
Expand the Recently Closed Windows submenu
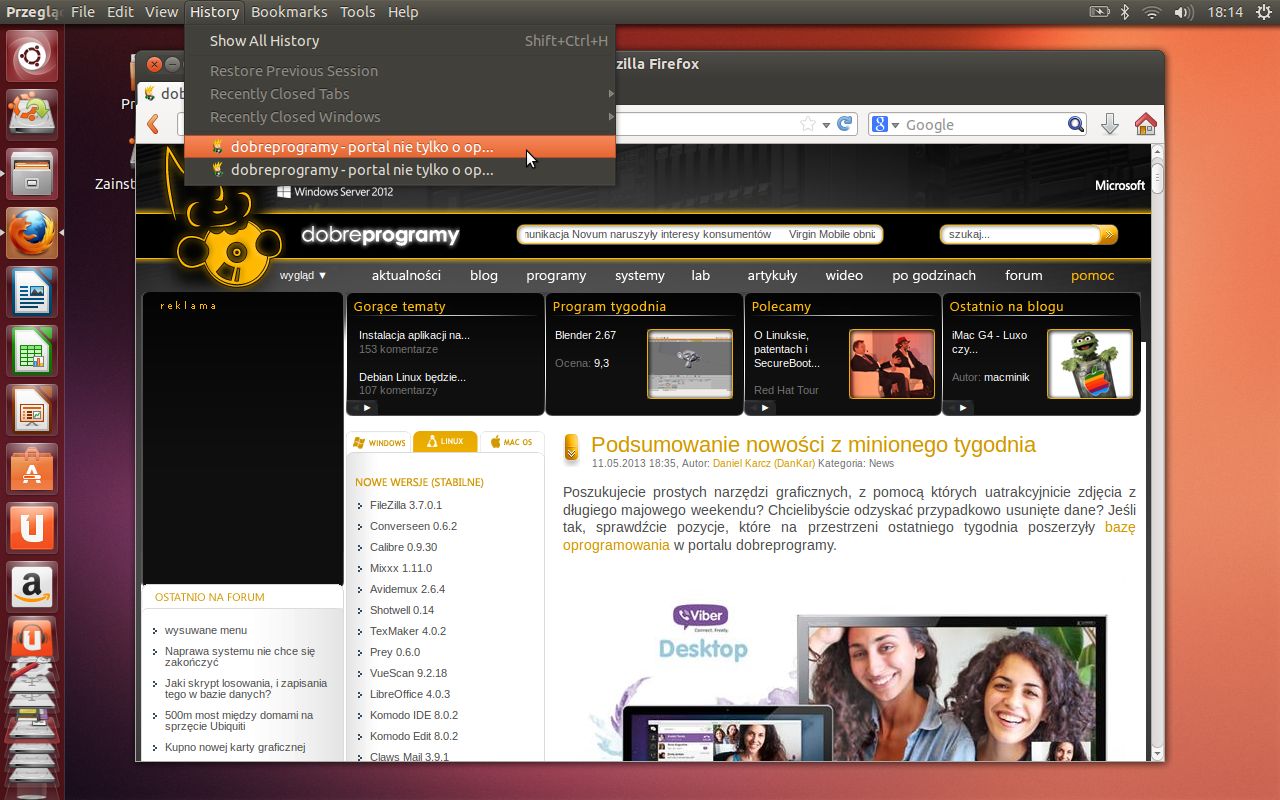point(399,117)
